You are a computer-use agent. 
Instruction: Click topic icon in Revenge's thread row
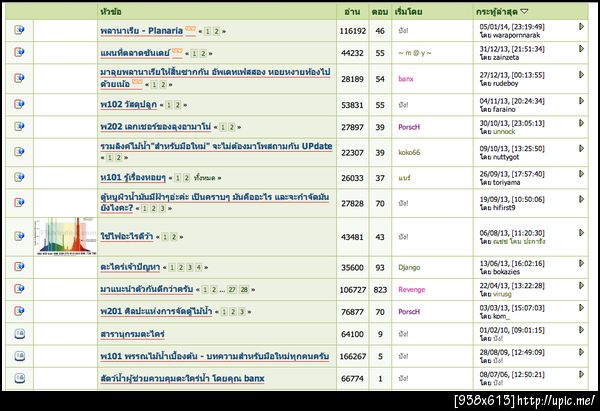[19, 289]
